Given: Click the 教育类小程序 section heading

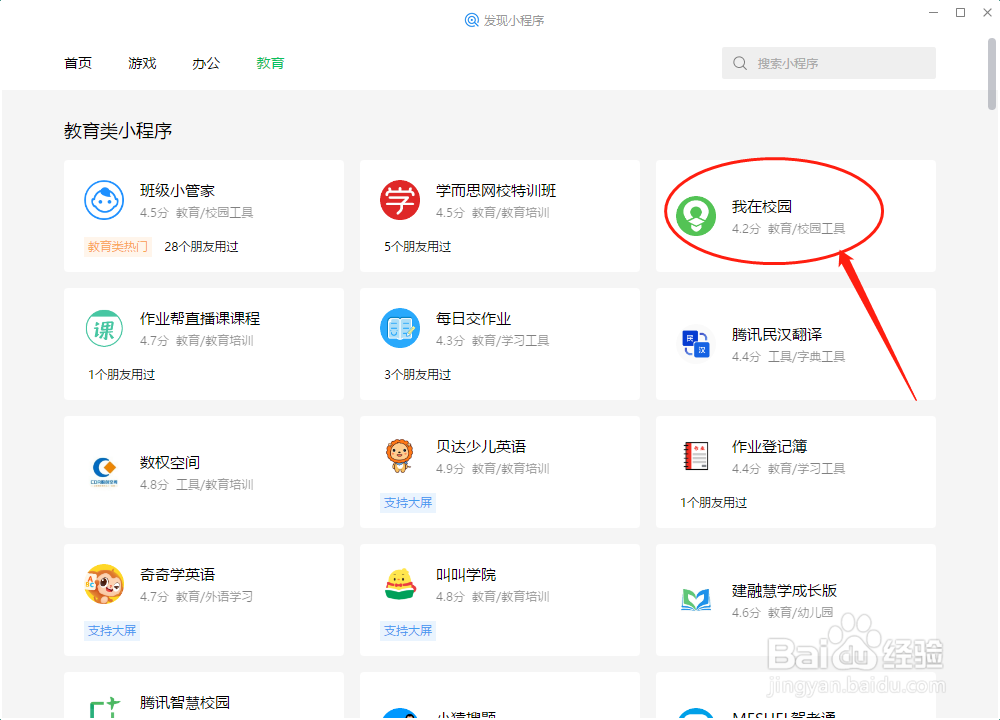Looking at the screenshot, I should pos(118,131).
